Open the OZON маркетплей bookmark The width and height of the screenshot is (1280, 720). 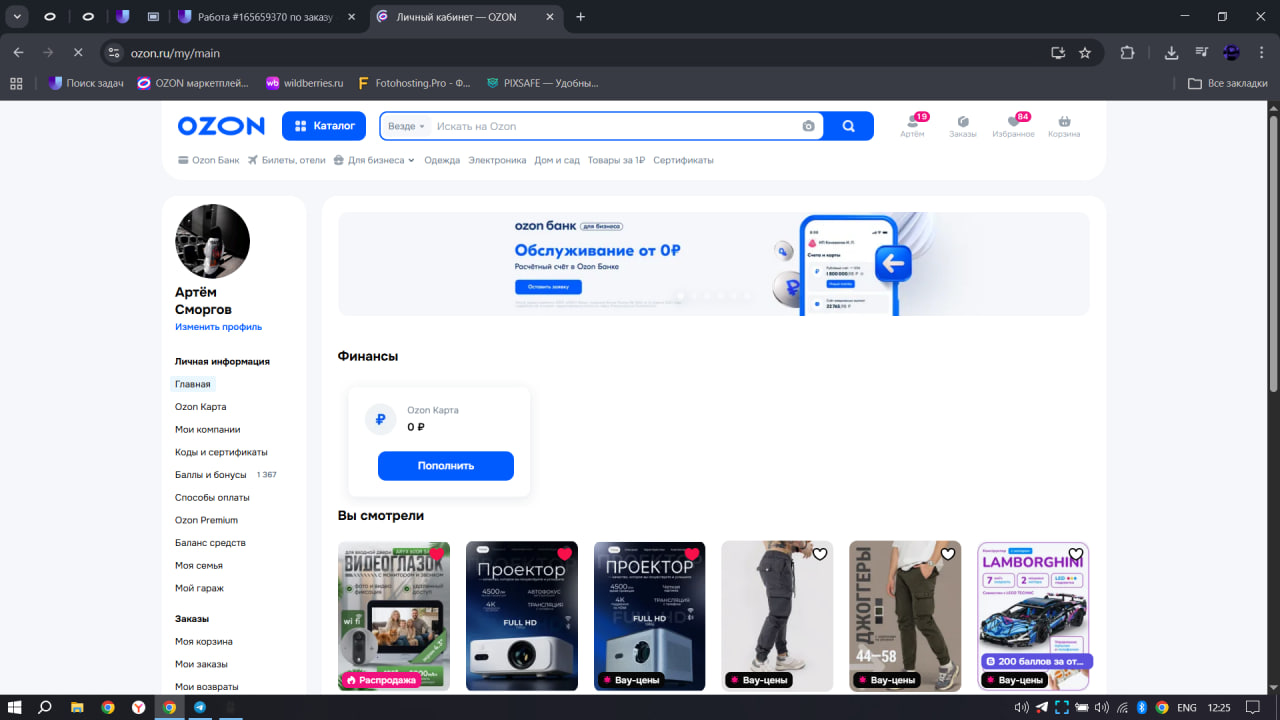point(195,84)
